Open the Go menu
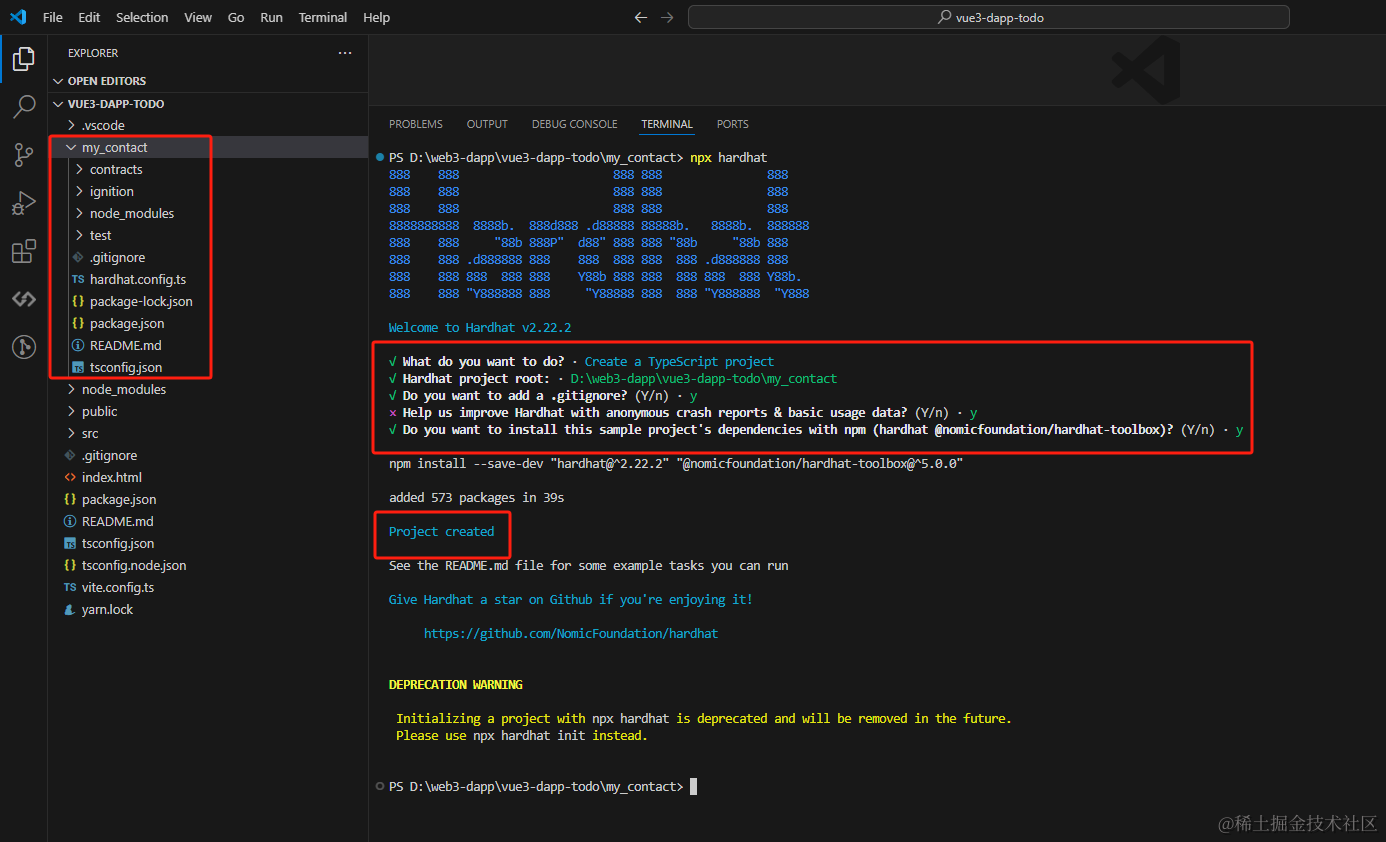The width and height of the screenshot is (1386, 842). click(236, 17)
